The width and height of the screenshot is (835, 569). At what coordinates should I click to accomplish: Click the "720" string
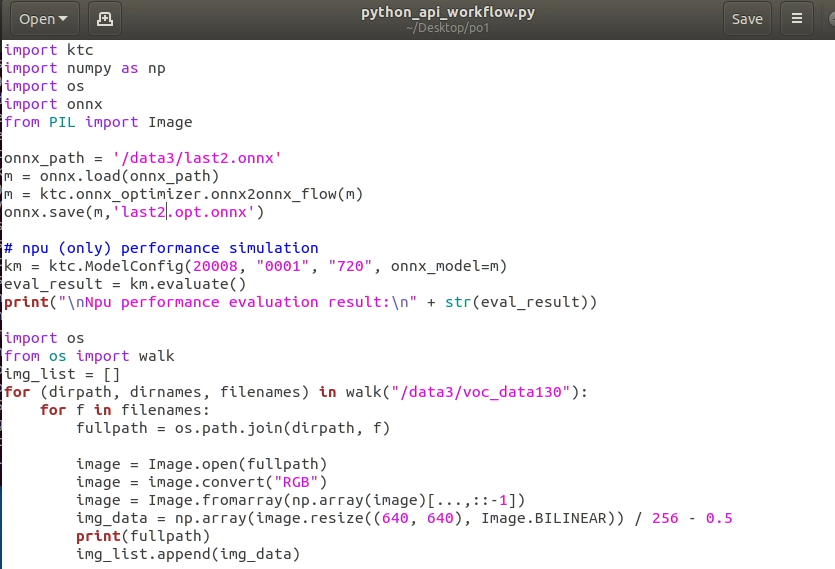tap(350, 266)
